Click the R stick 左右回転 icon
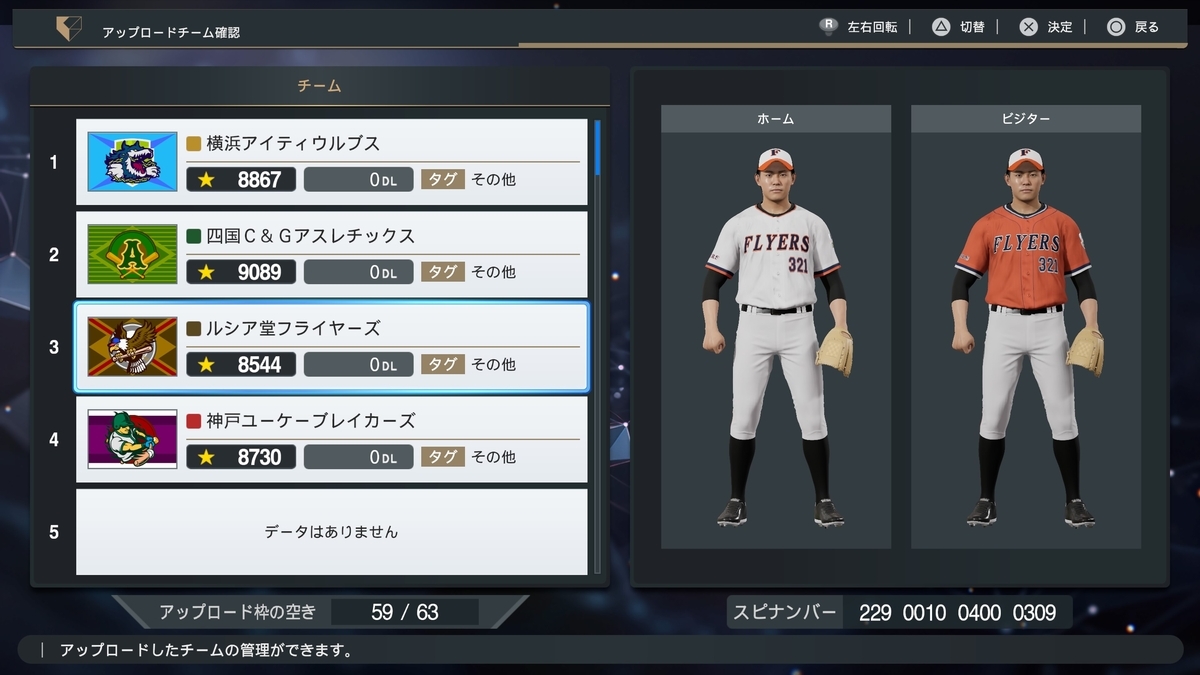 (829, 27)
